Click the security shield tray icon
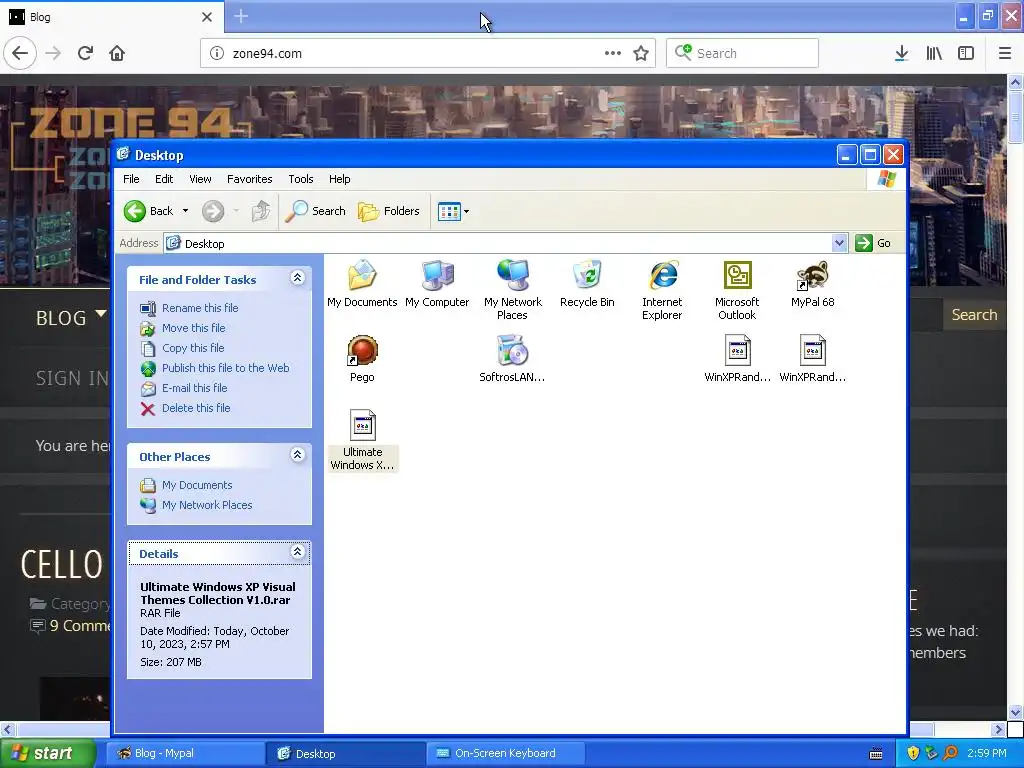Screen dimensions: 1024x768 click(x=913, y=753)
